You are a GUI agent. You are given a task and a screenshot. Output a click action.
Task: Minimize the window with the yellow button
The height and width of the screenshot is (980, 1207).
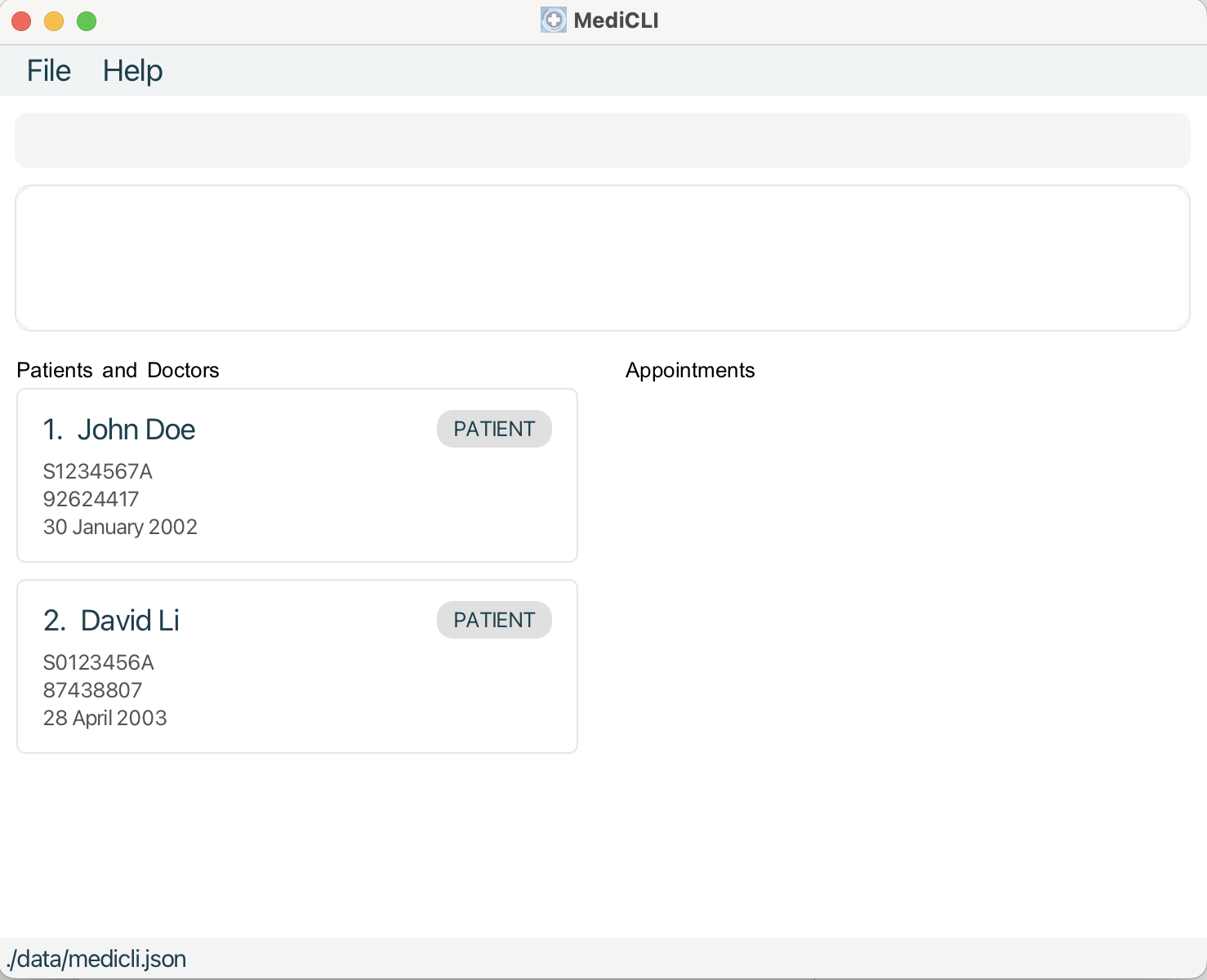(54, 21)
